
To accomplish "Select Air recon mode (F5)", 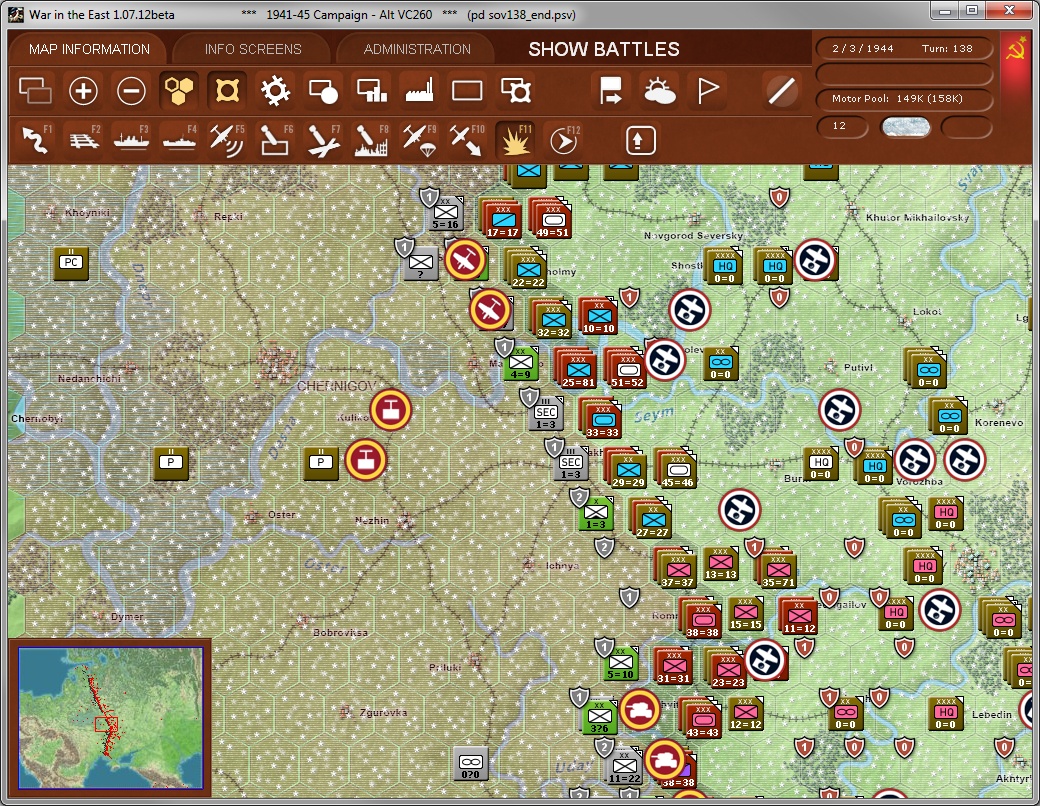I will 227,140.
